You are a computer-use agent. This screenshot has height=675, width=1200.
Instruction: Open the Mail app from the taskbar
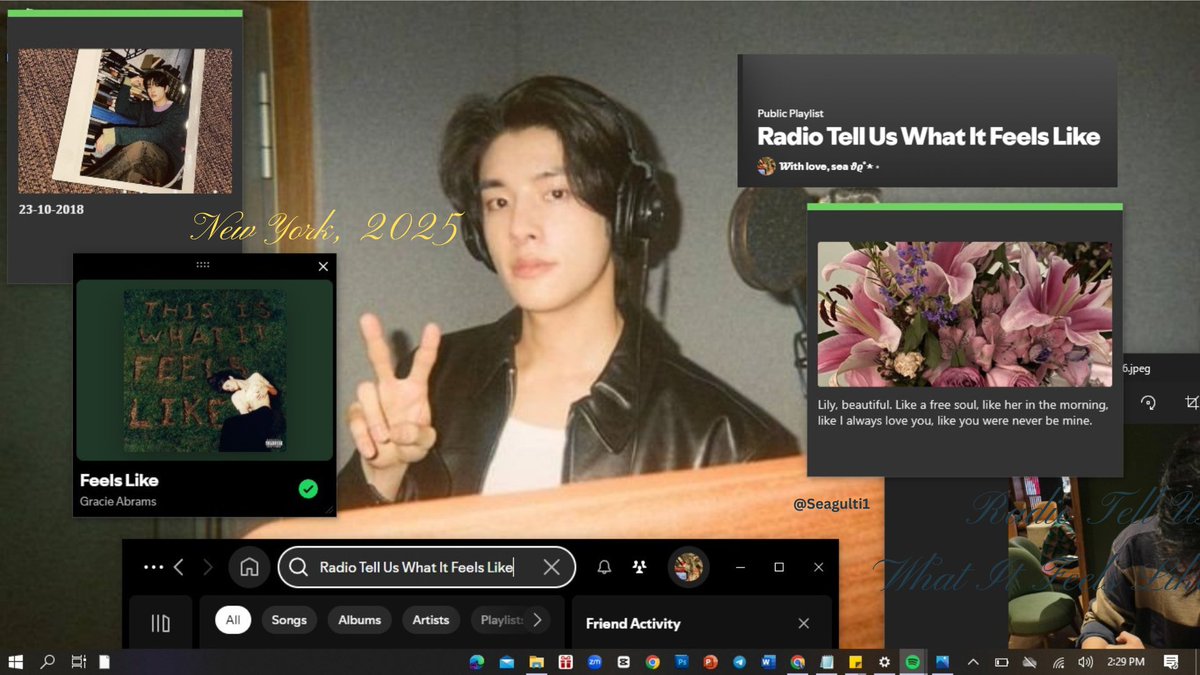[507, 662]
